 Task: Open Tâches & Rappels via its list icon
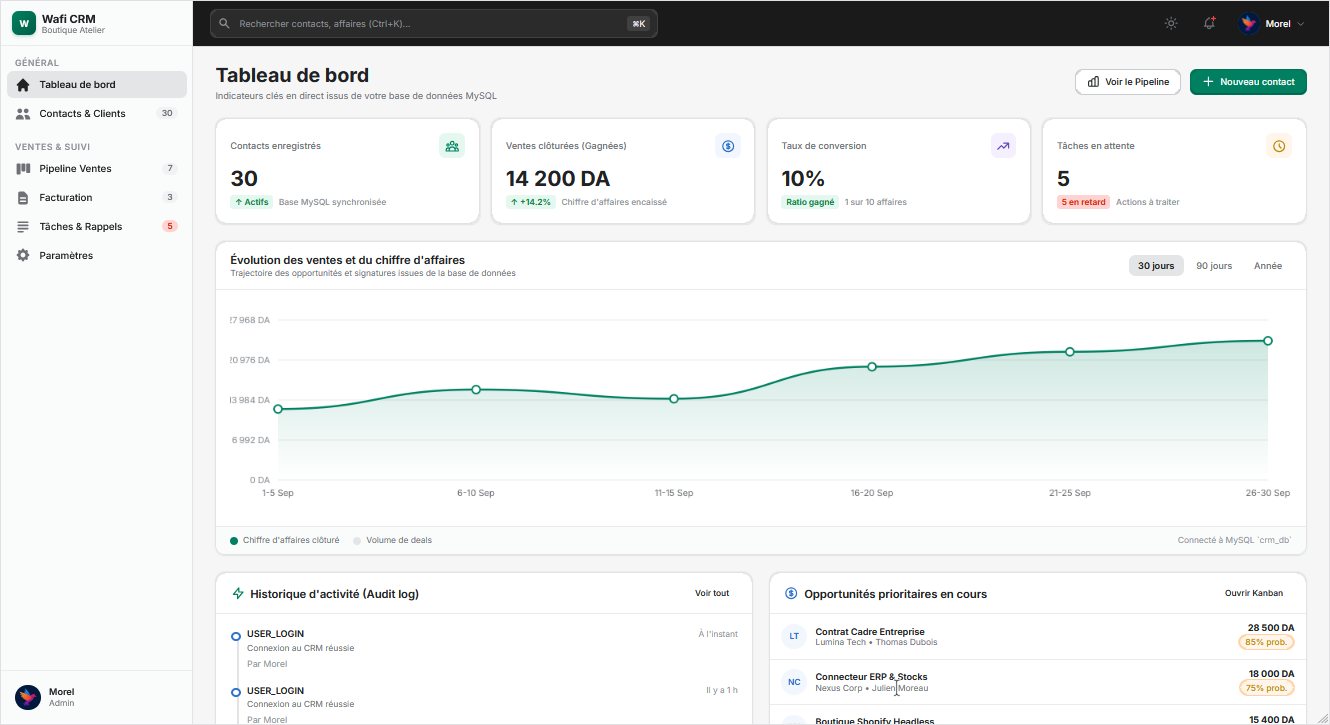coord(23,227)
